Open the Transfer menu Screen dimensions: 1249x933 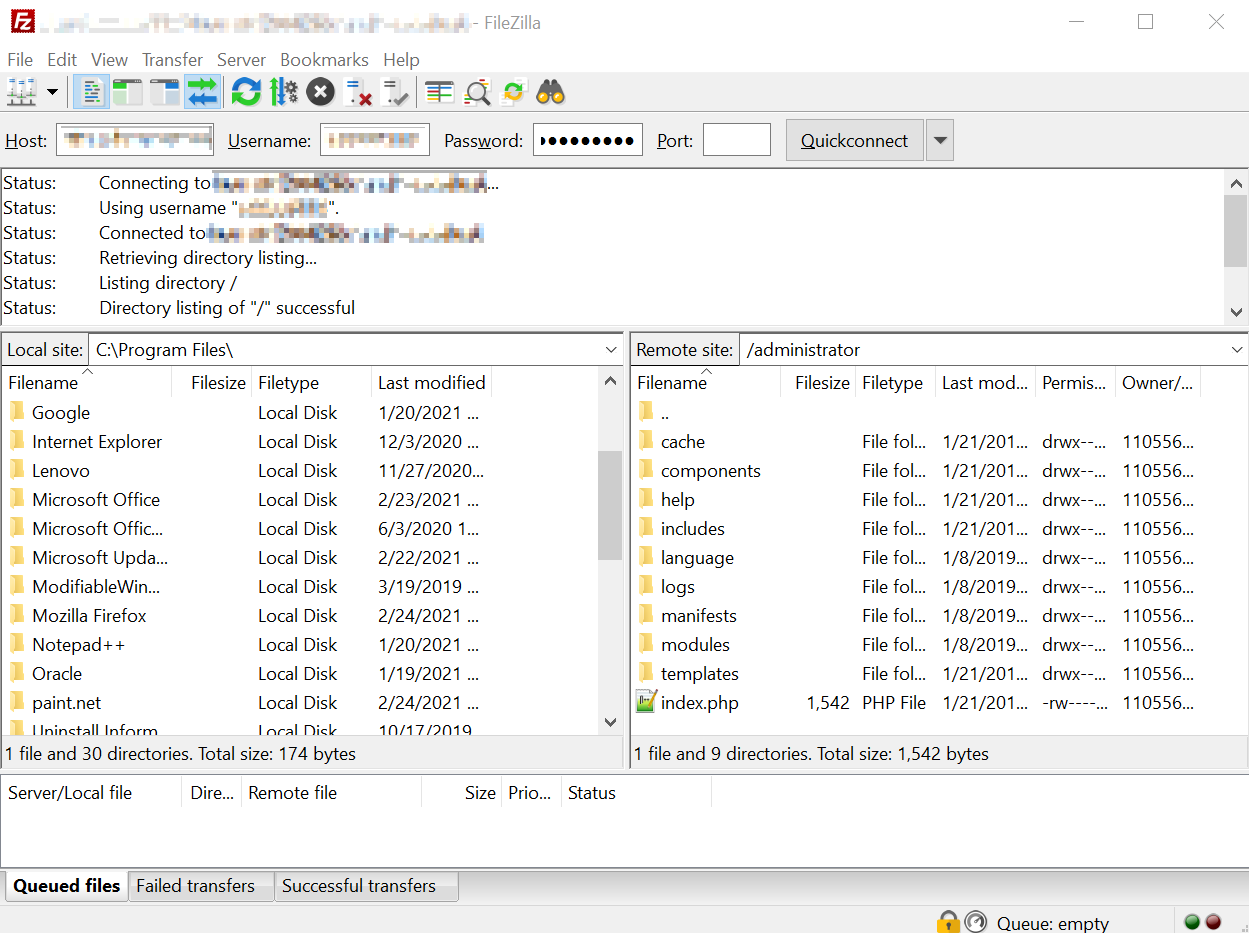172,60
